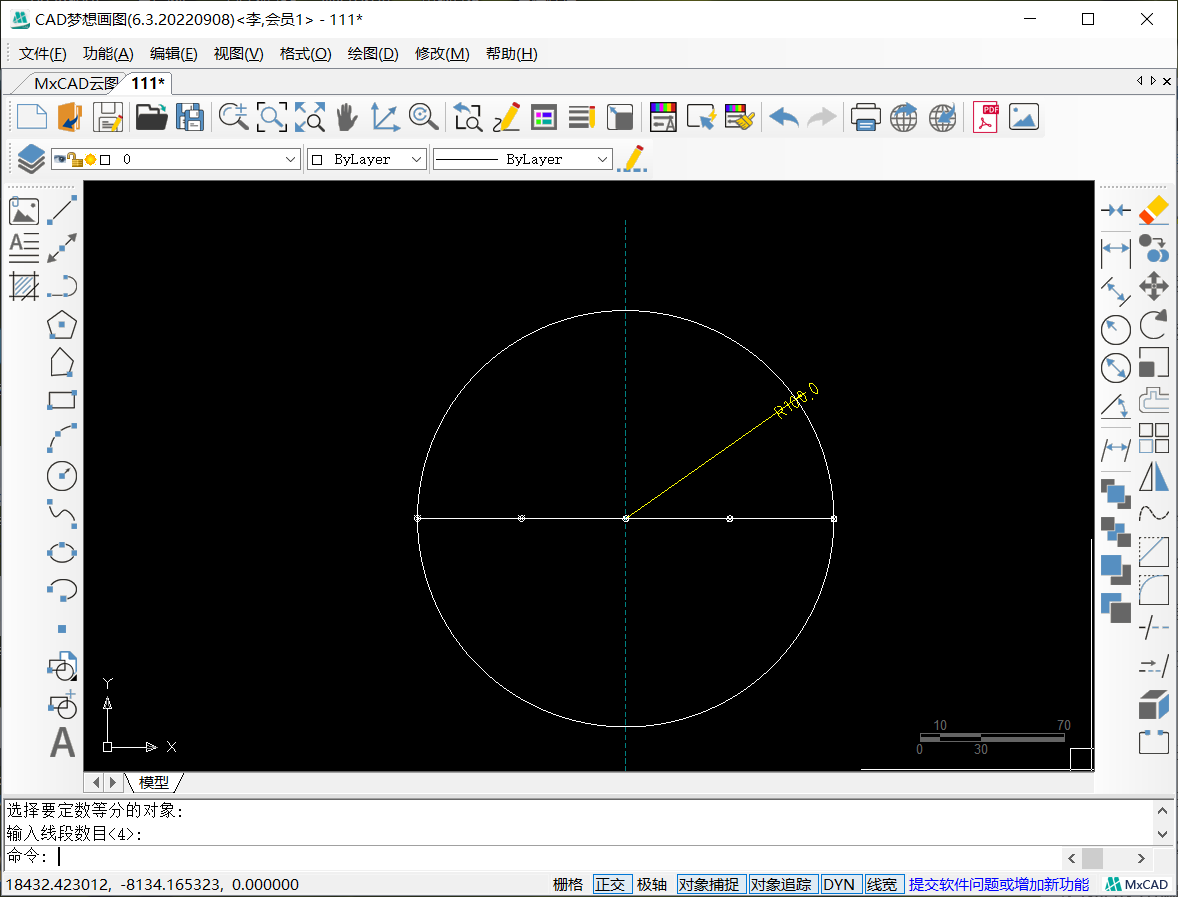Screen dimensions: 1178x897
Task: Click the yellow R100.0 radius dimension text
Action: (x=796, y=400)
